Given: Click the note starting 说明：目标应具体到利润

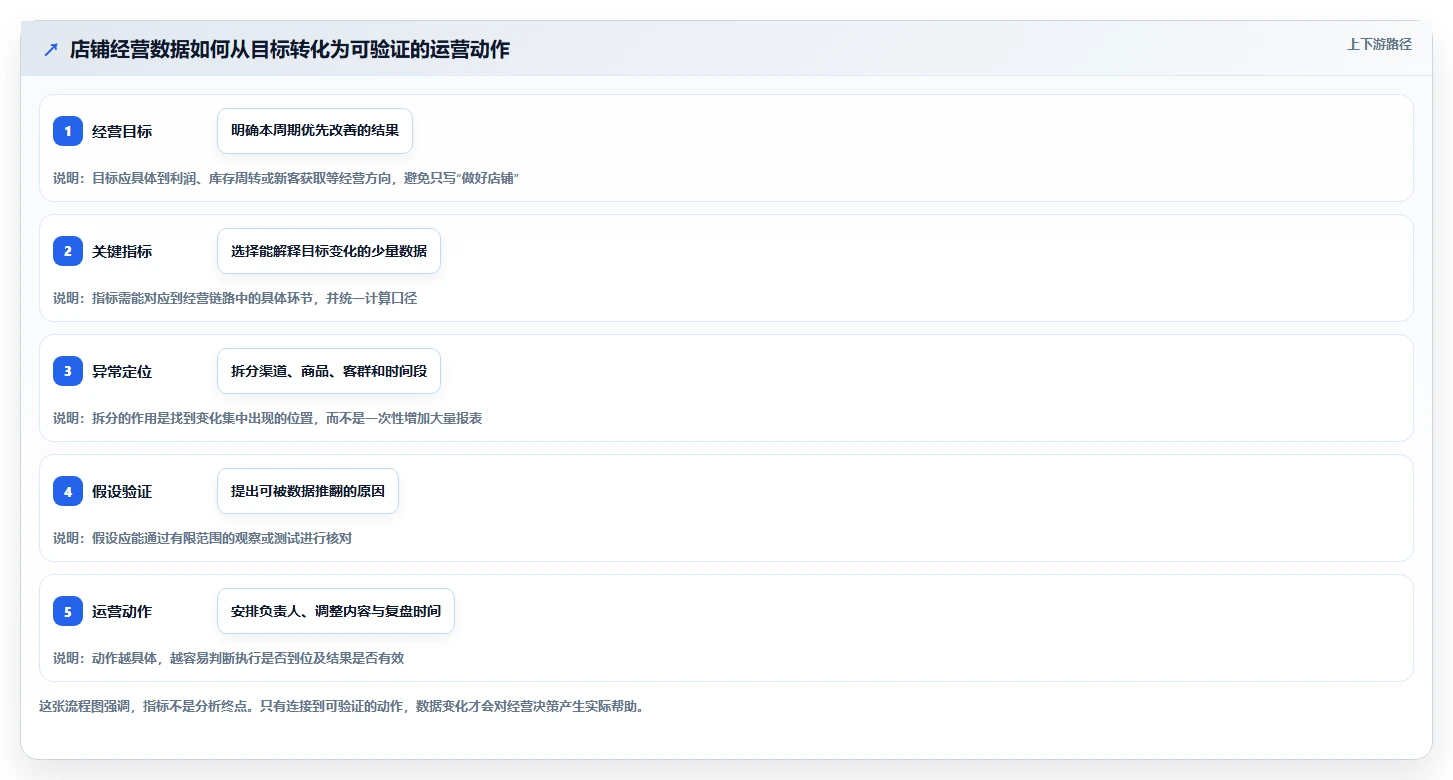Looking at the screenshot, I should click(286, 178).
